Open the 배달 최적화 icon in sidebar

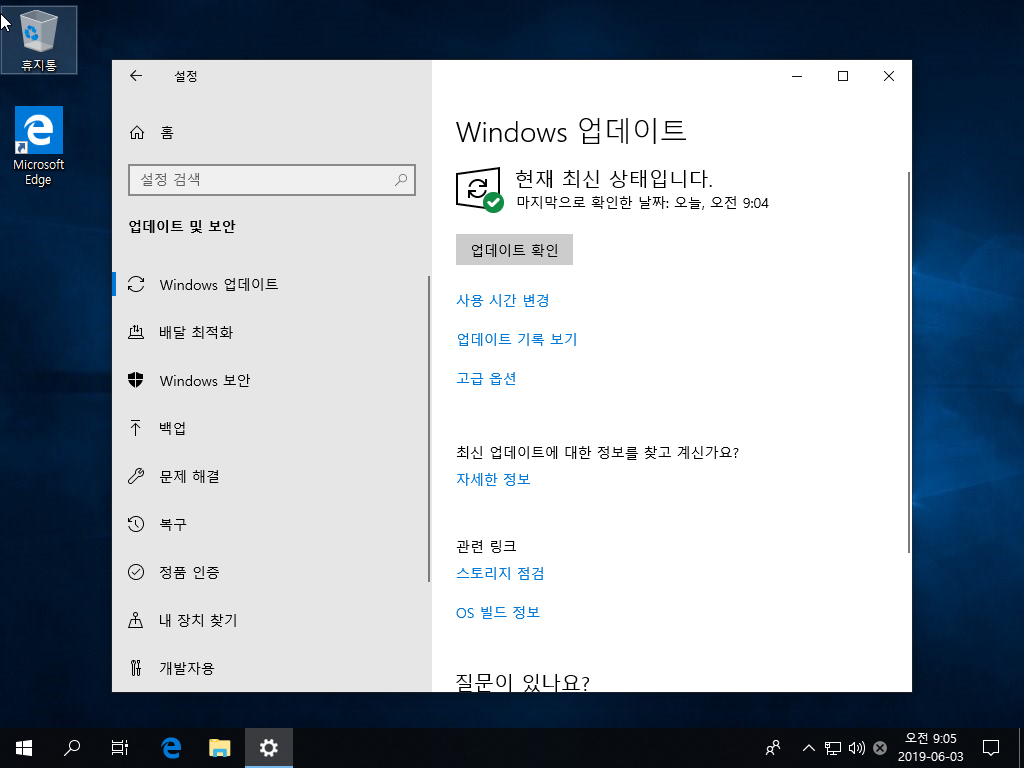[136, 332]
